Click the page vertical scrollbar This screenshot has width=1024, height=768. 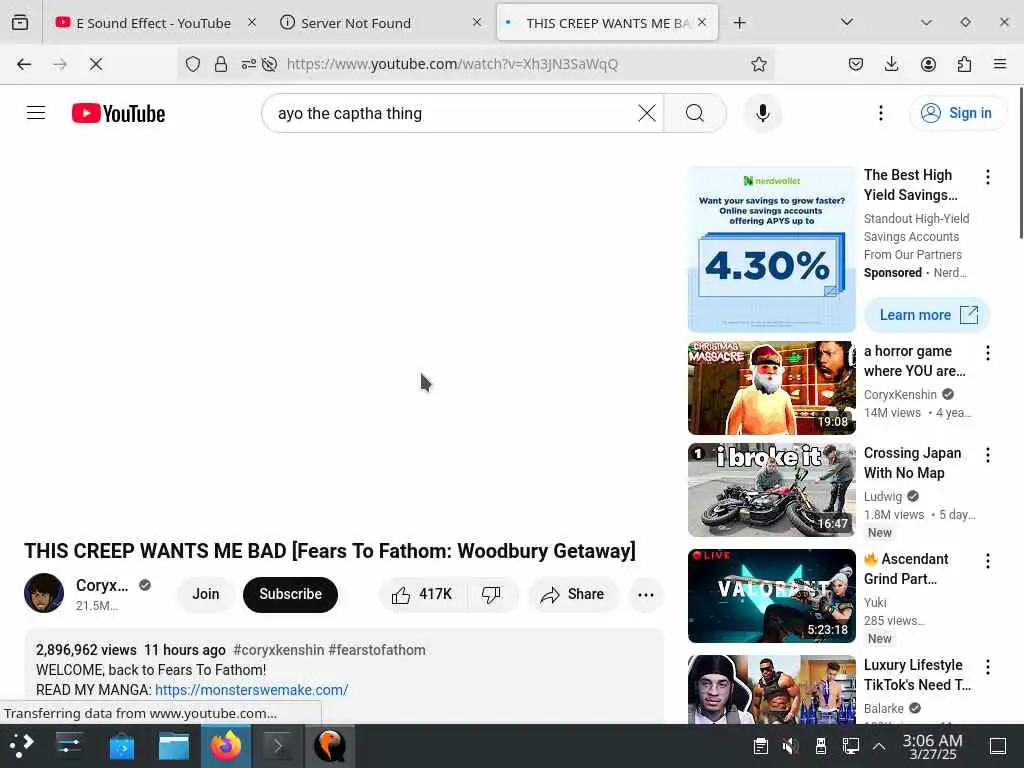[x=1020, y=163]
